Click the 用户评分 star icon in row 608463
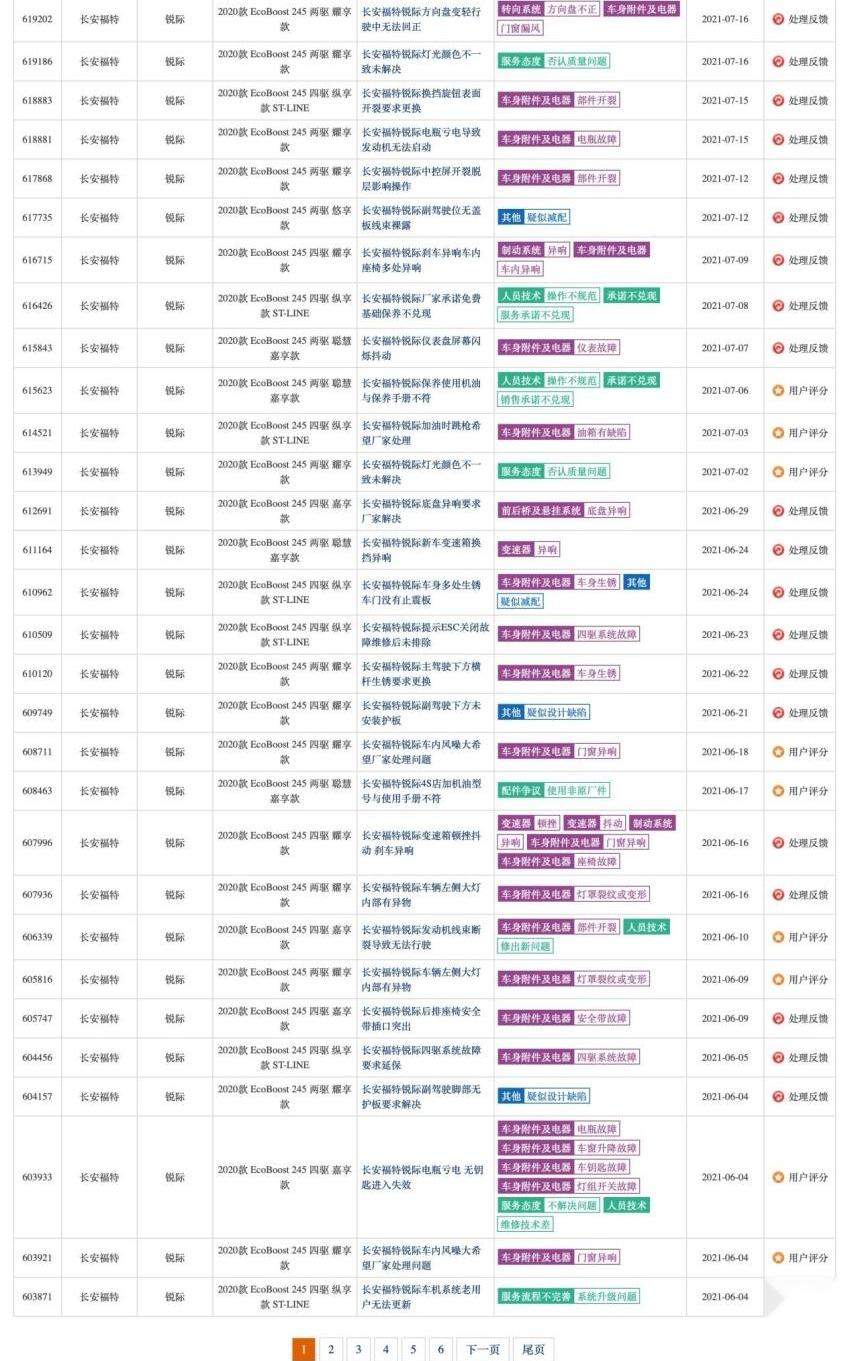 pos(778,791)
